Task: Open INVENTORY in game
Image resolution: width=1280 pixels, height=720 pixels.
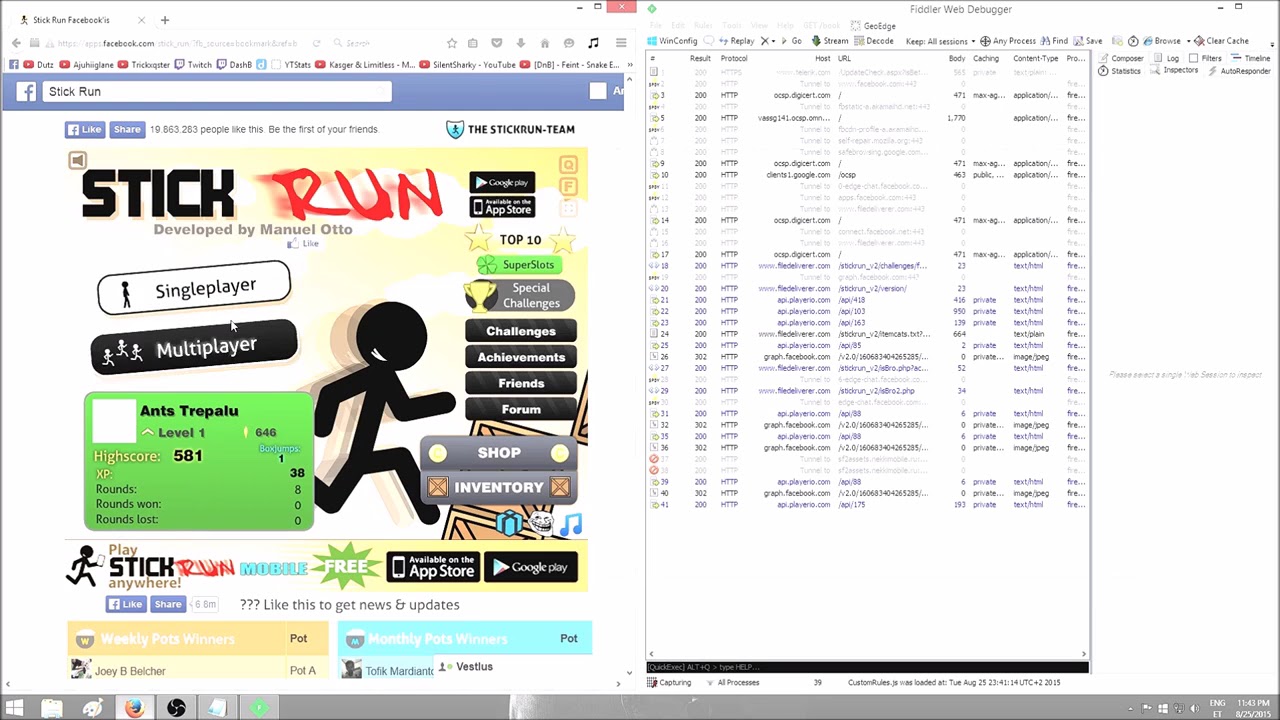Action: [x=499, y=487]
